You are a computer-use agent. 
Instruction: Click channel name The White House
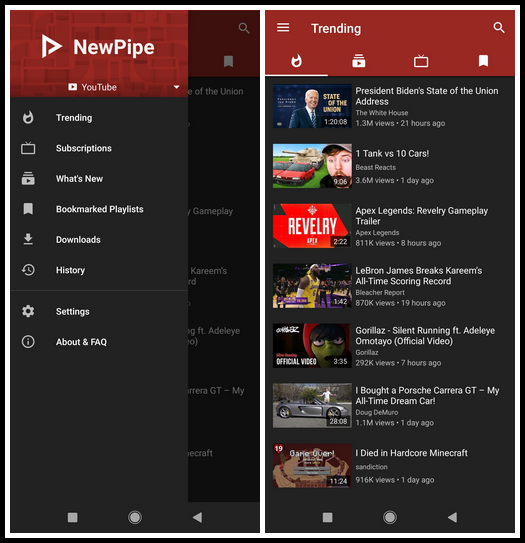(x=382, y=113)
